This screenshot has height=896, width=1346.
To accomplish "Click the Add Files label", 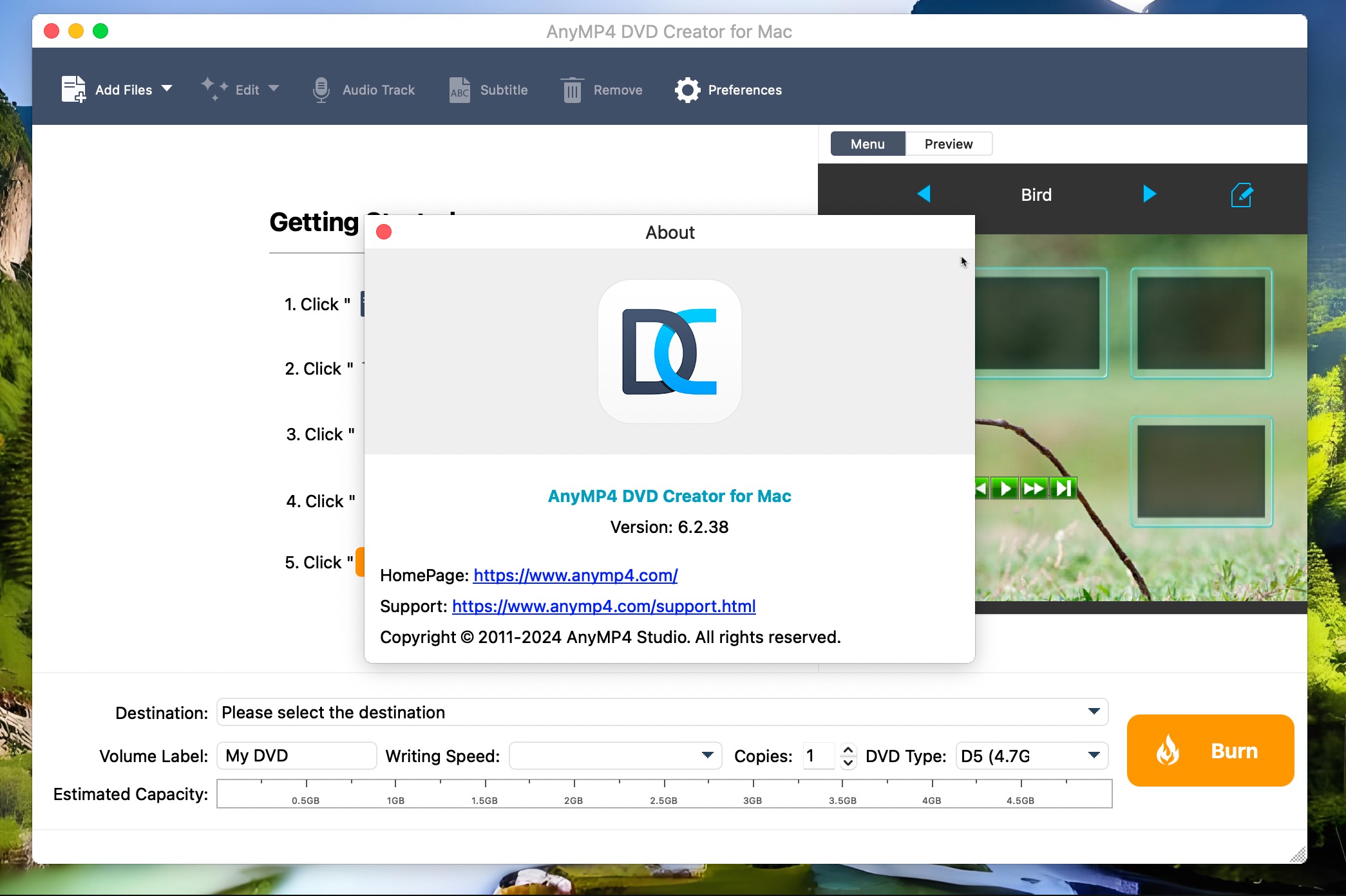I will [x=124, y=90].
